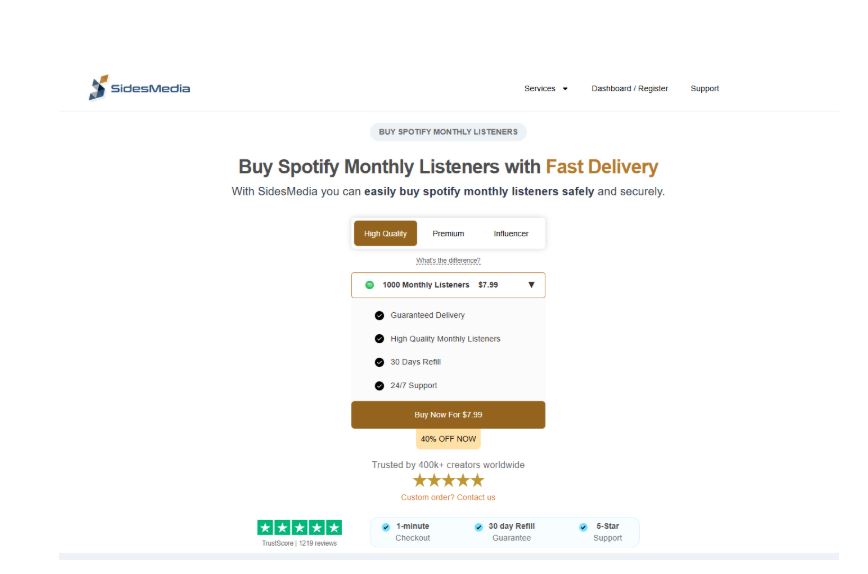This screenshot has width=868, height=574.
Task: Click the blue check icon beside 1-minute Checkout
Action: click(386, 527)
